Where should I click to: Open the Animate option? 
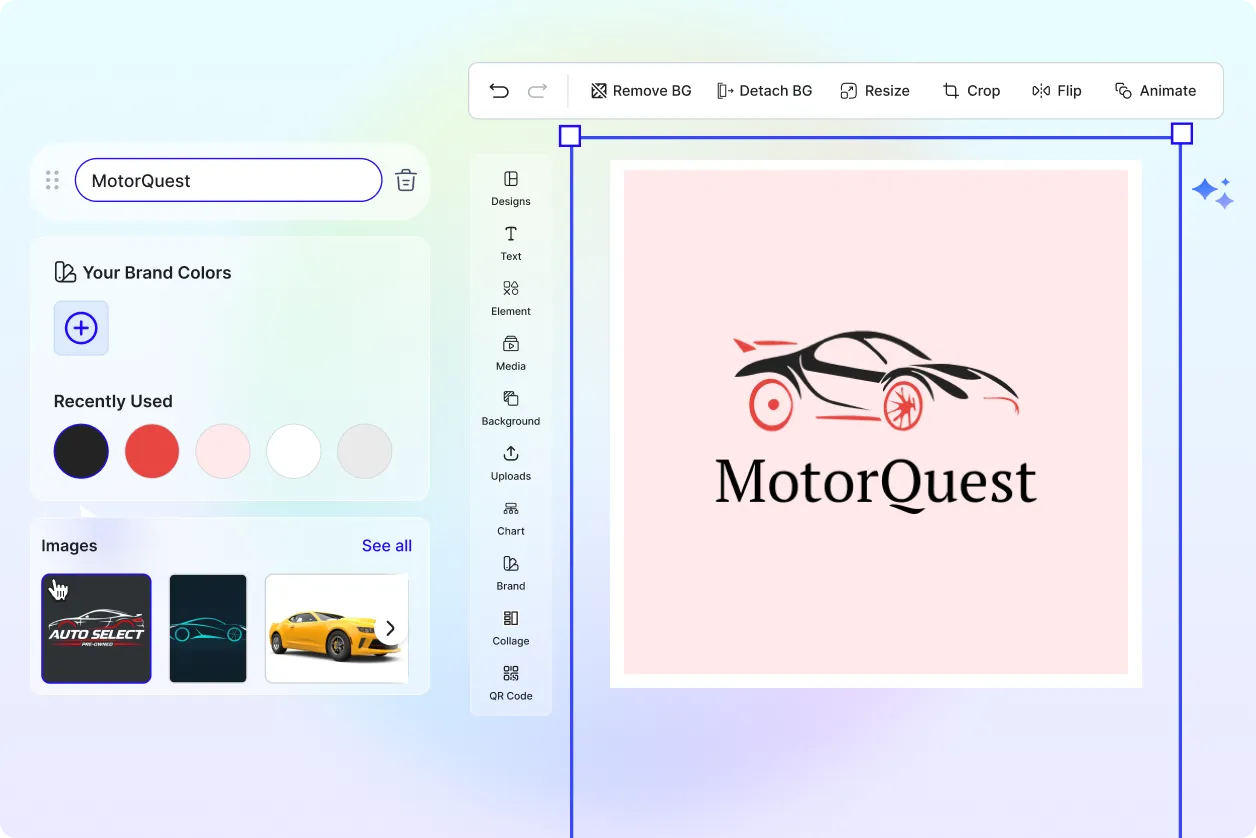point(1155,91)
